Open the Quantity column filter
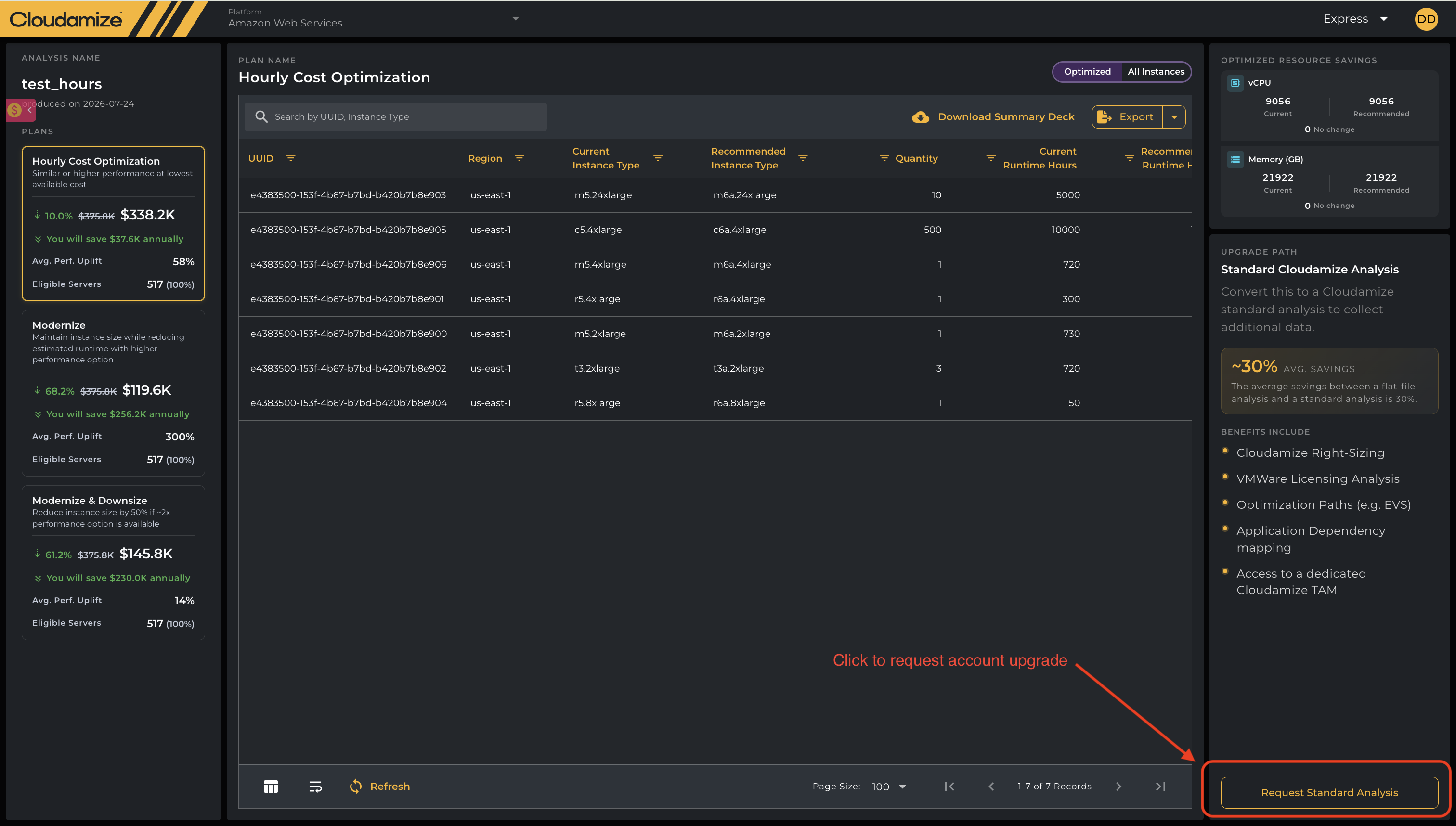 point(884,158)
